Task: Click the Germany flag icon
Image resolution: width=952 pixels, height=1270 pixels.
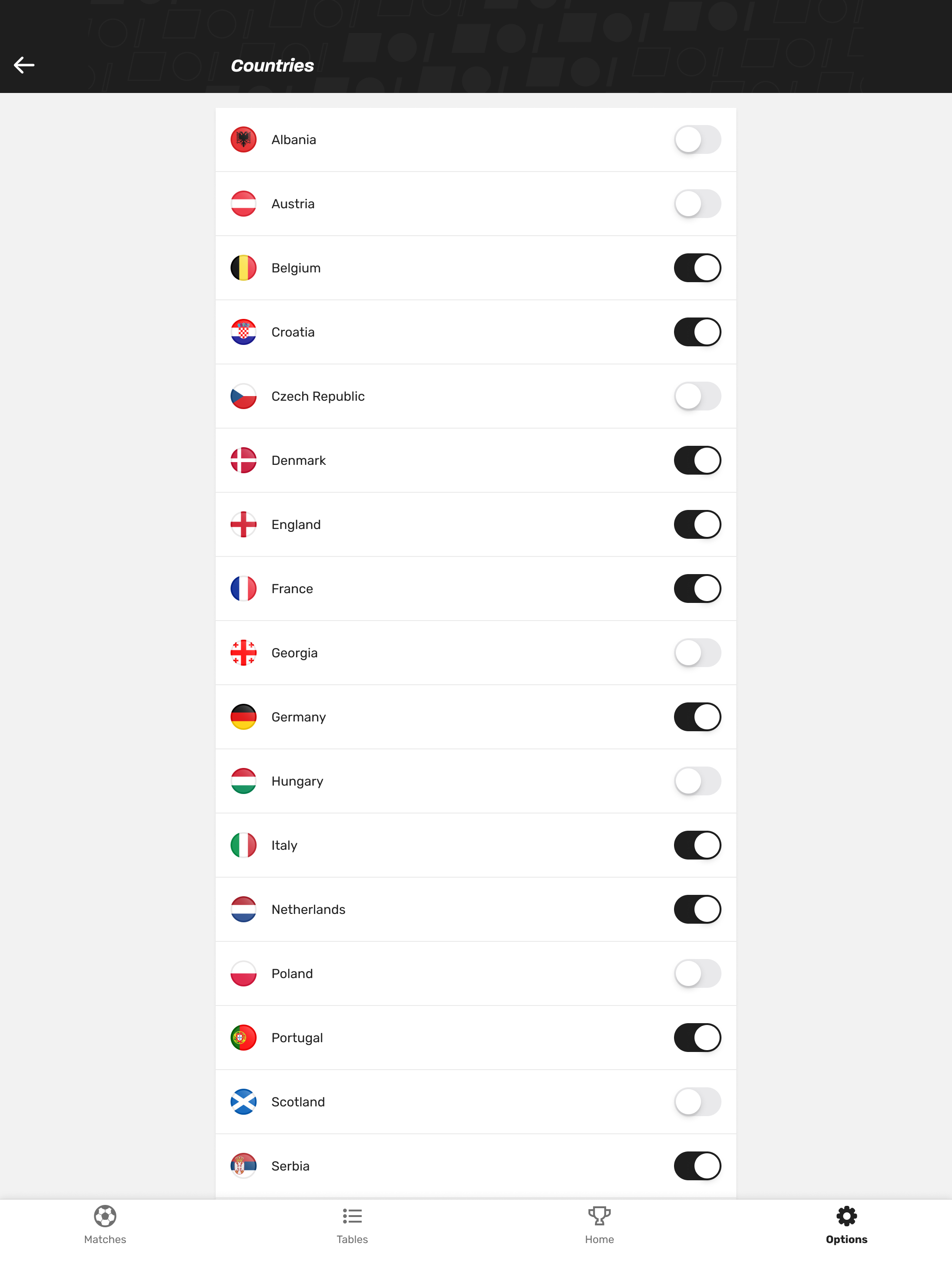Action: (x=244, y=716)
